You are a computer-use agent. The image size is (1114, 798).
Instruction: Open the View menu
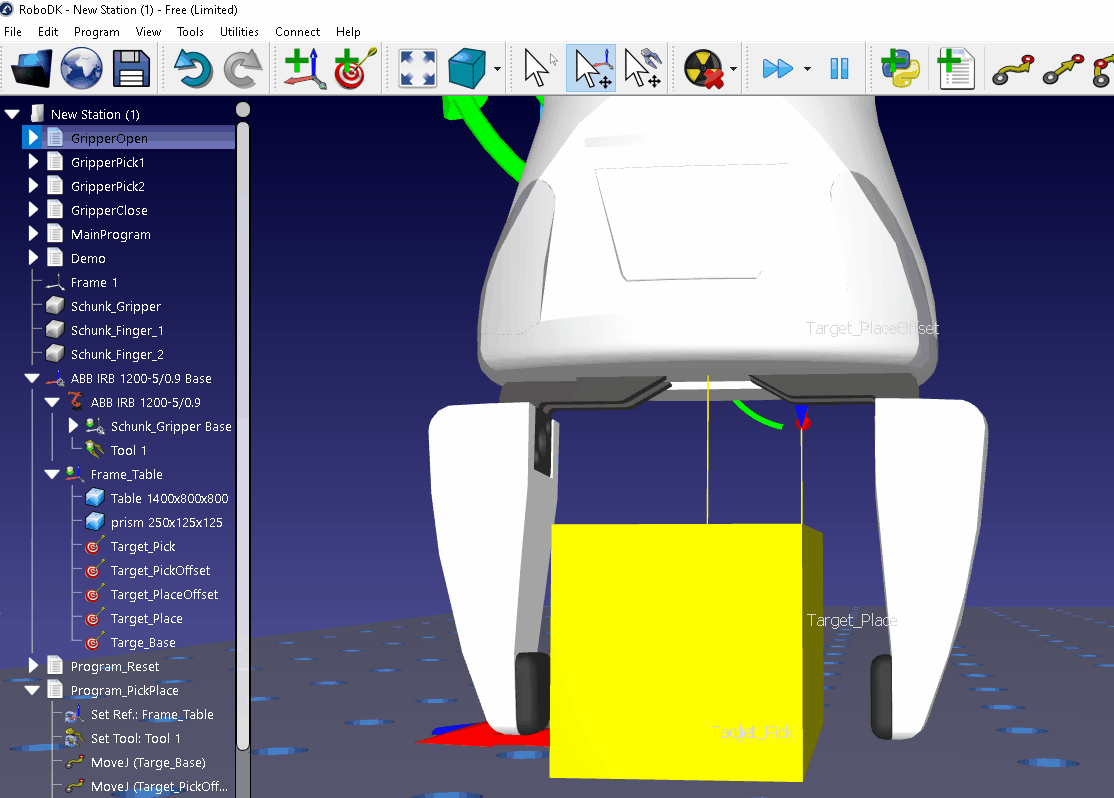click(x=148, y=32)
